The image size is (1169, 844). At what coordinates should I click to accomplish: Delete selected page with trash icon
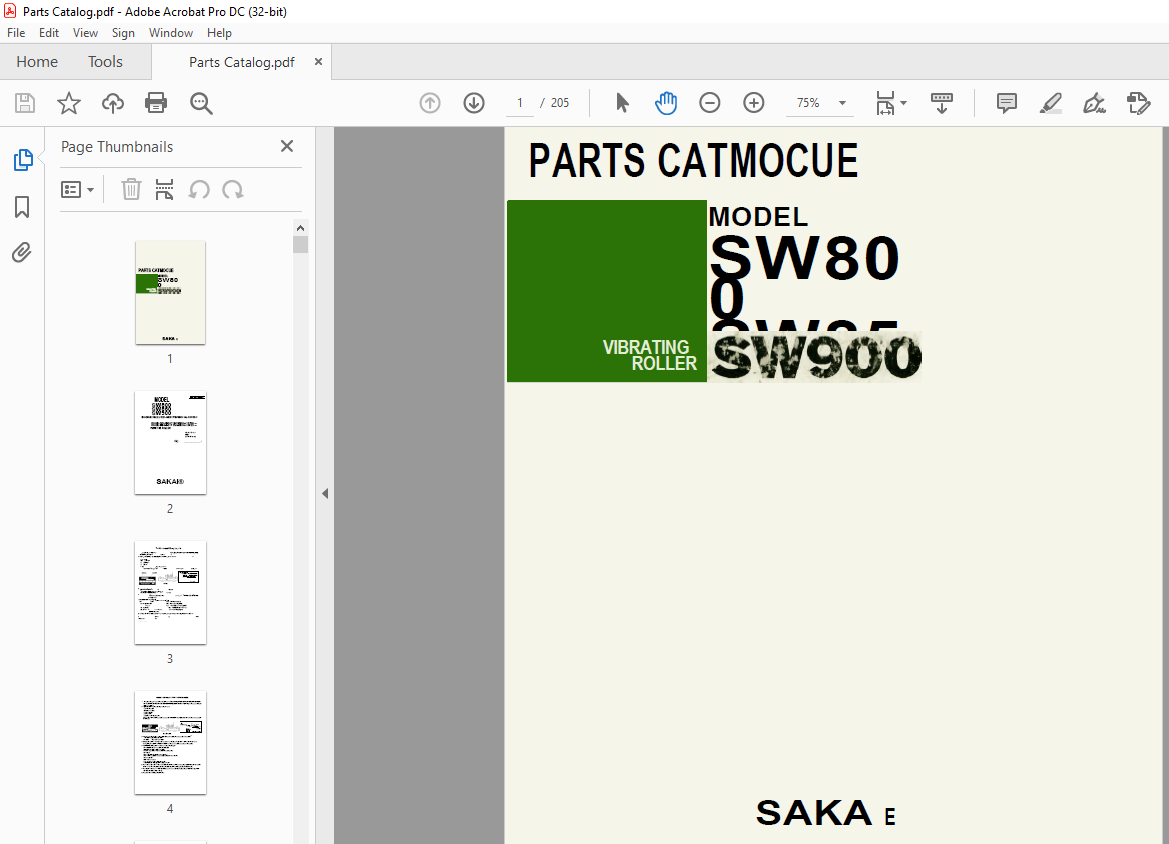coord(131,189)
